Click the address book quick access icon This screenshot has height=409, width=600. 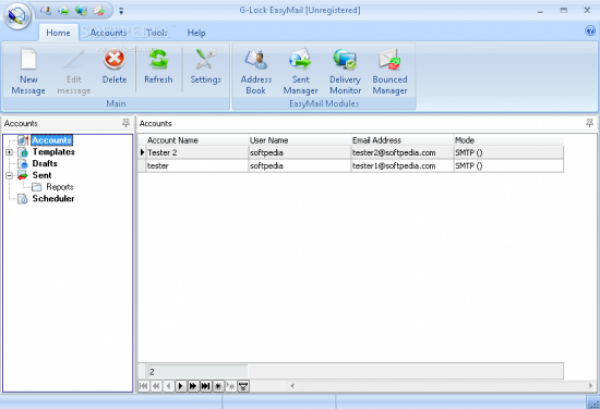pyautogui.click(x=46, y=10)
